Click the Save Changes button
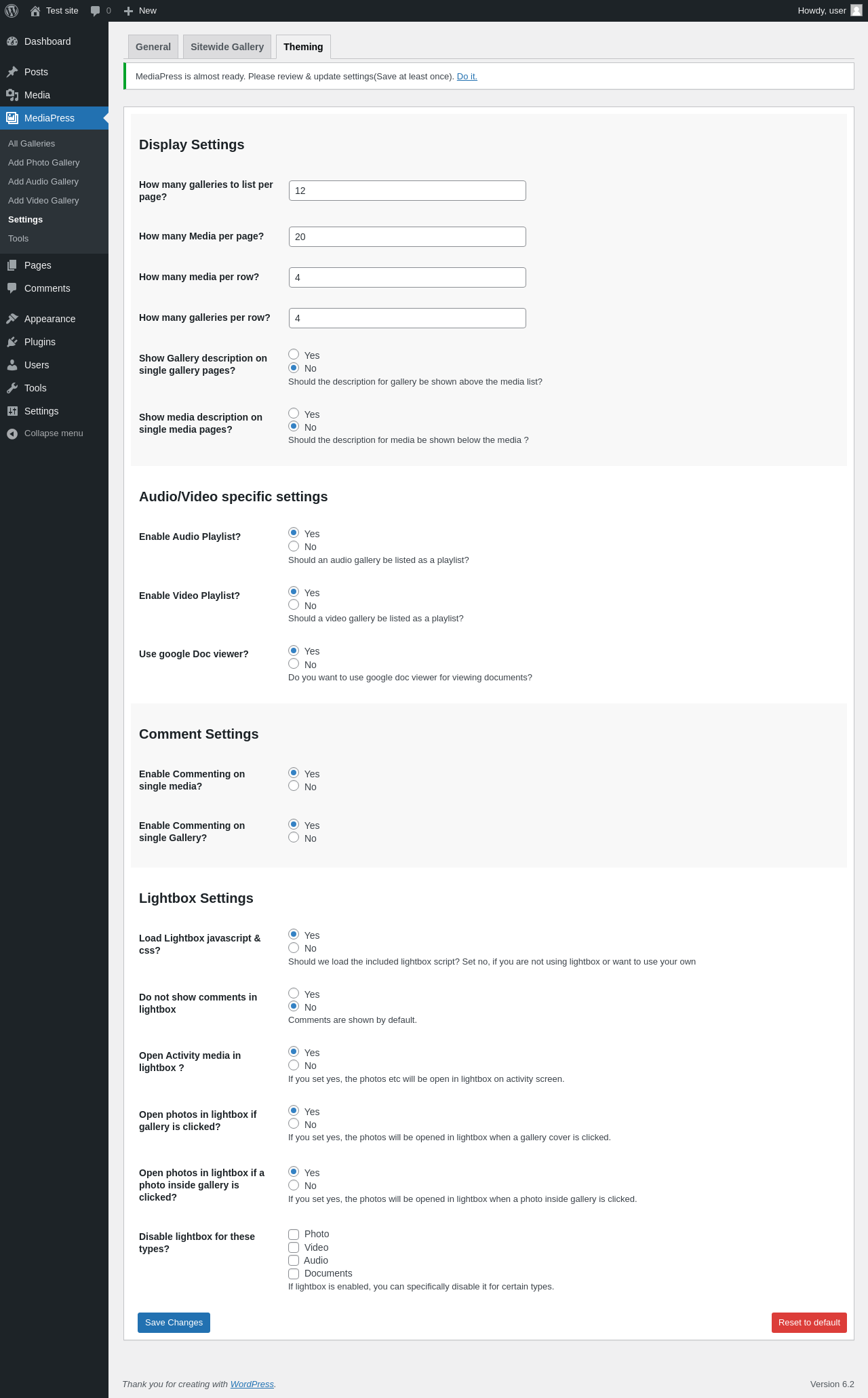This screenshot has height=1398, width=868. [174, 1323]
